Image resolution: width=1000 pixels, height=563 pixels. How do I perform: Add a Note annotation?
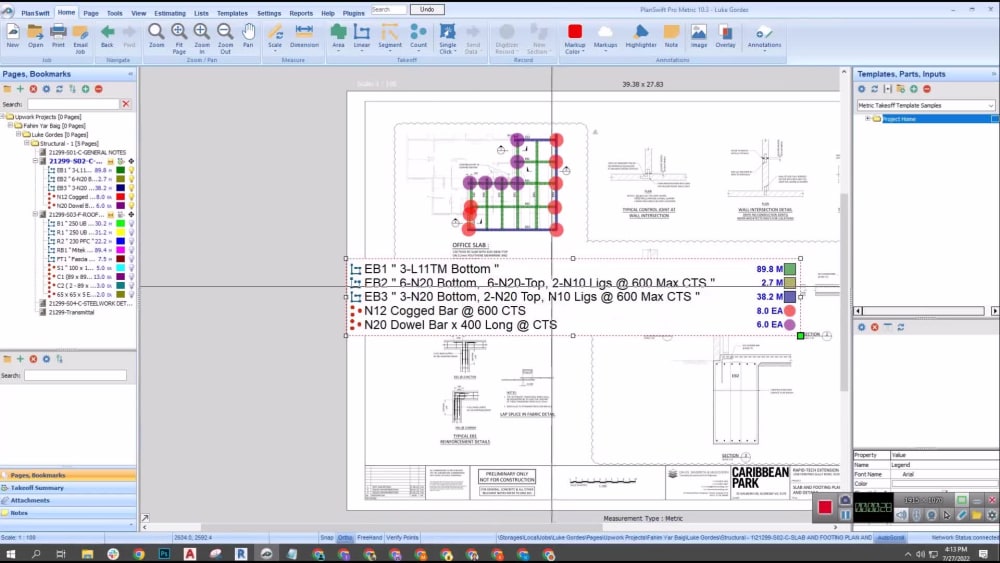[x=671, y=36]
